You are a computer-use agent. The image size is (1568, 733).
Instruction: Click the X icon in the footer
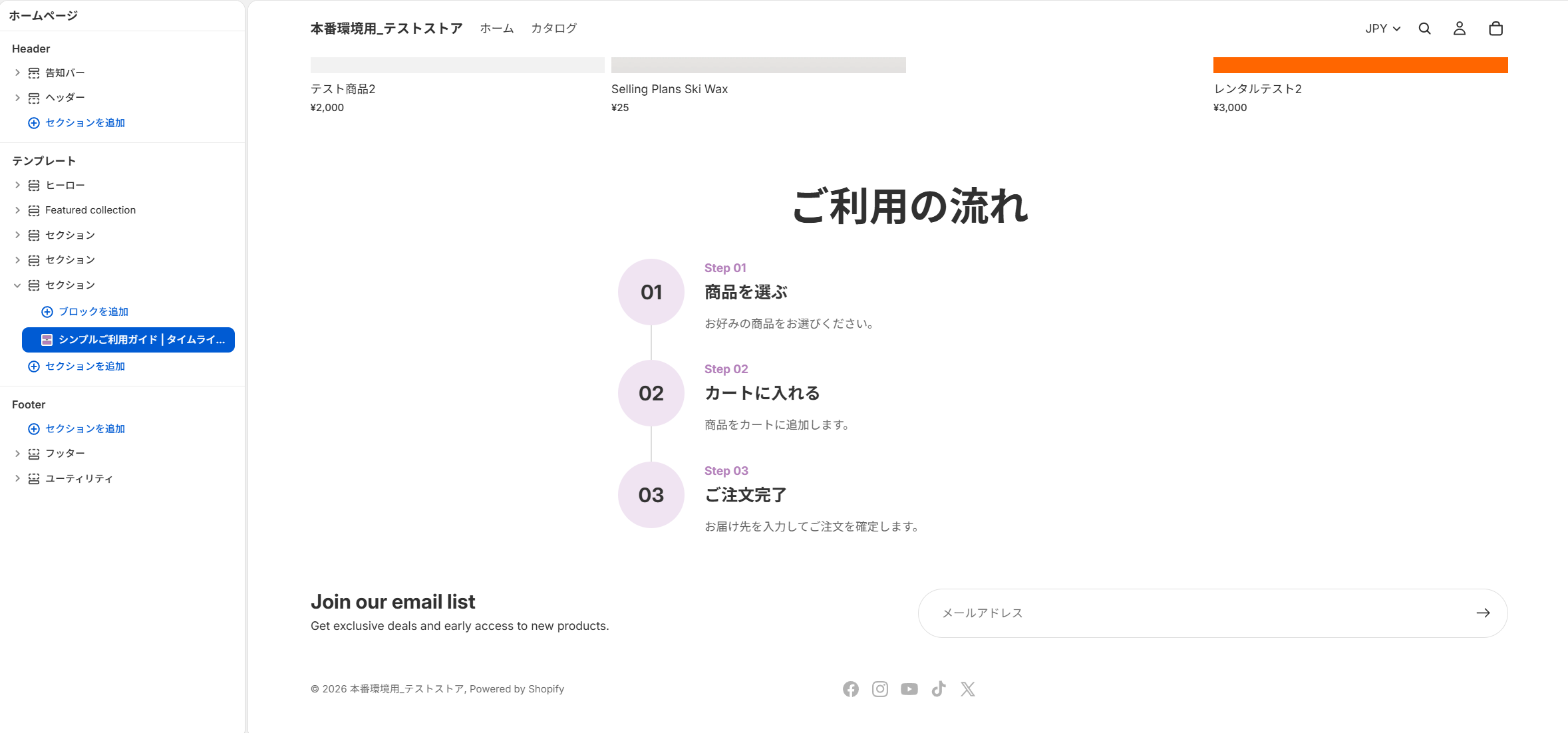click(968, 689)
